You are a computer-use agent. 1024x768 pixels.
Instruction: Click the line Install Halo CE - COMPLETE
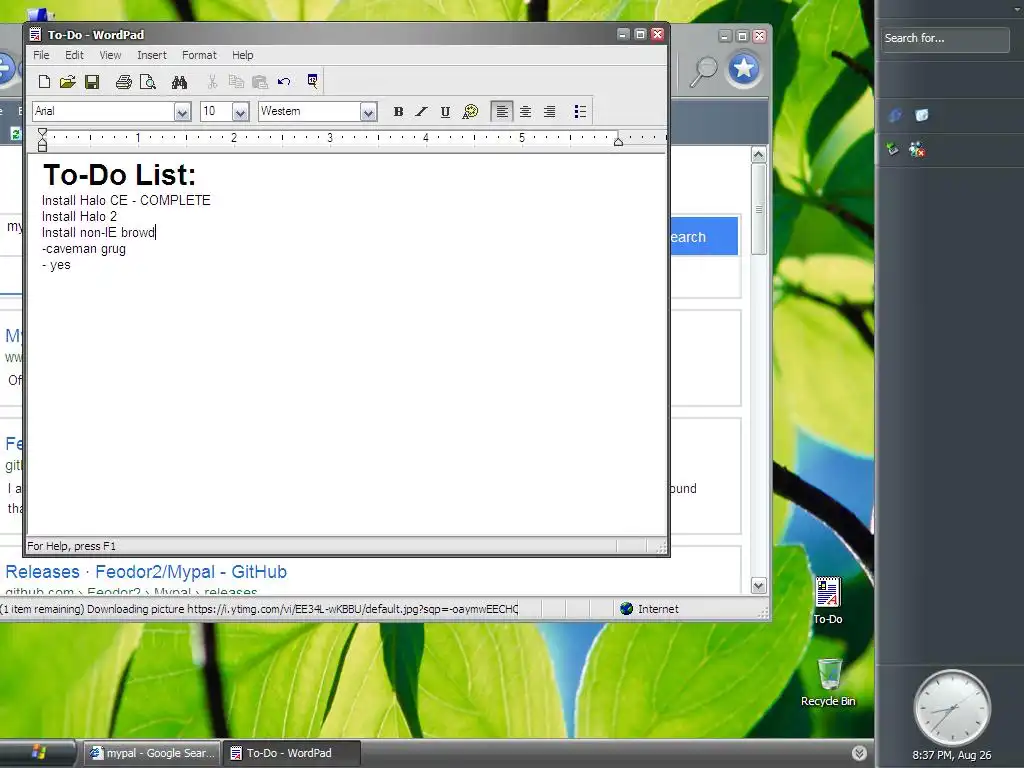tap(126, 200)
